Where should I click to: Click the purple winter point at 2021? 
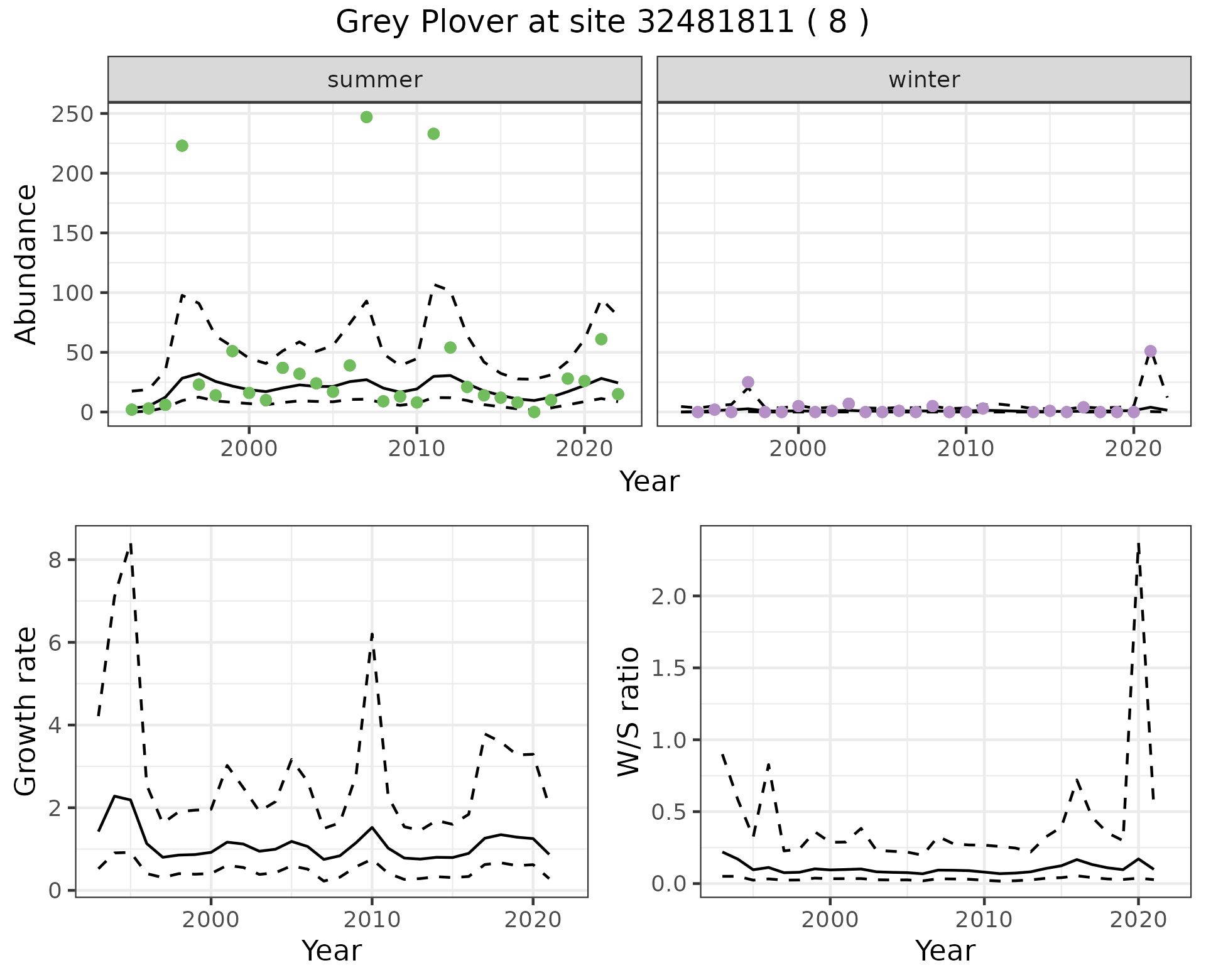pyautogui.click(x=1150, y=351)
